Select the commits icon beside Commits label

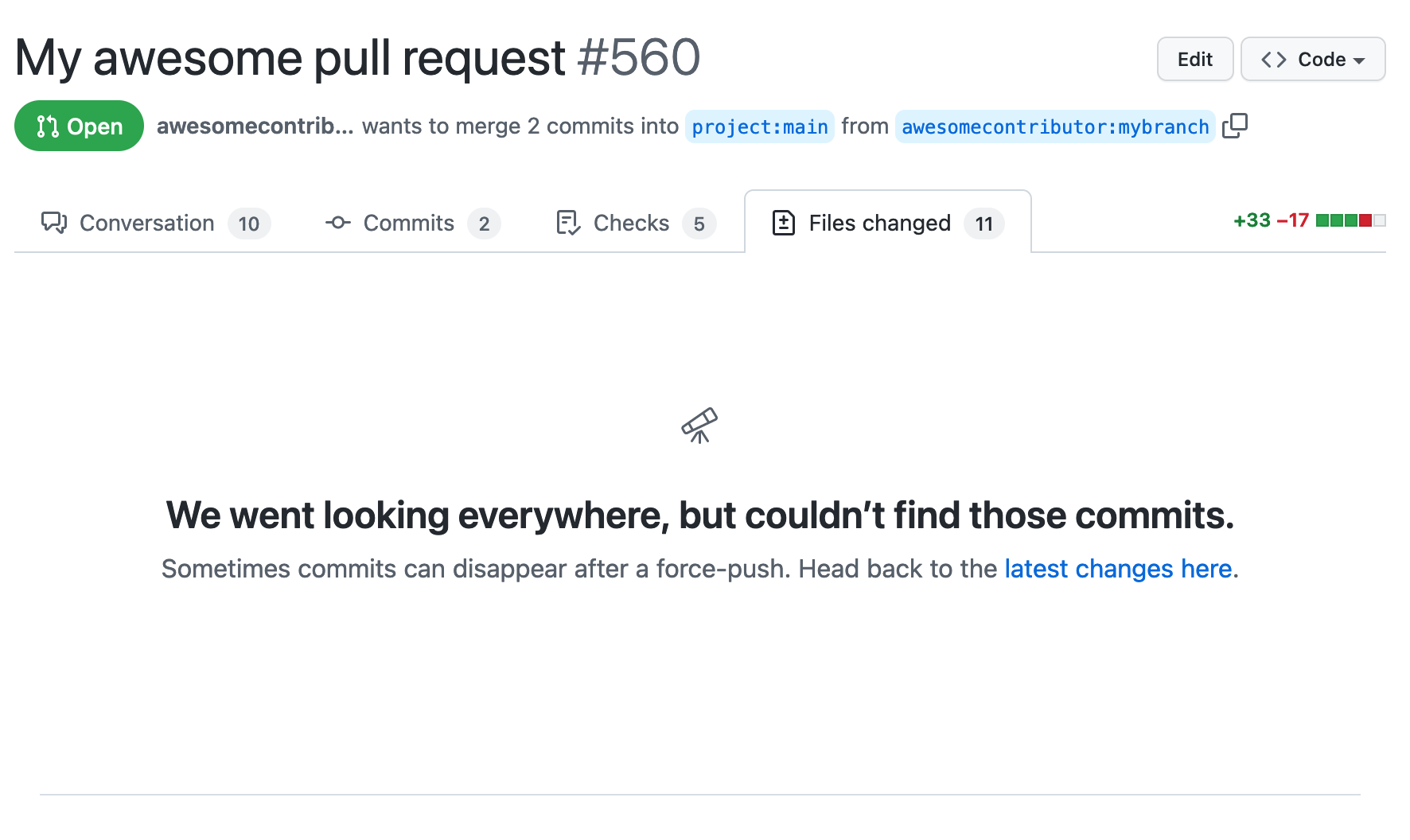point(337,223)
